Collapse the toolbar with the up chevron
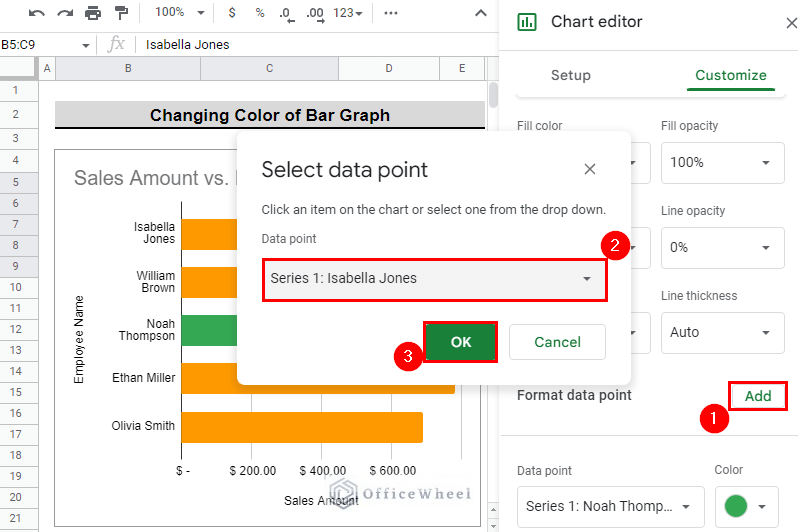Viewport: 798px width, 532px height. (480, 13)
